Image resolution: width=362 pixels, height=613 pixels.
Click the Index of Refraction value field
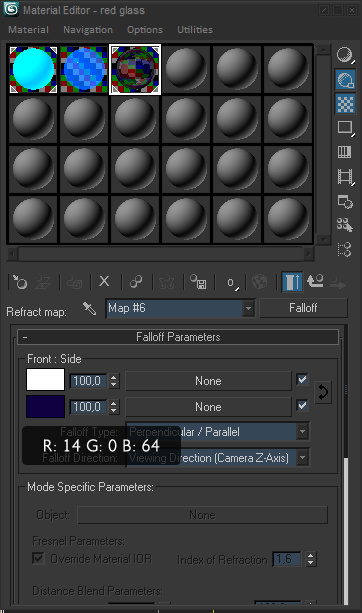(287, 559)
